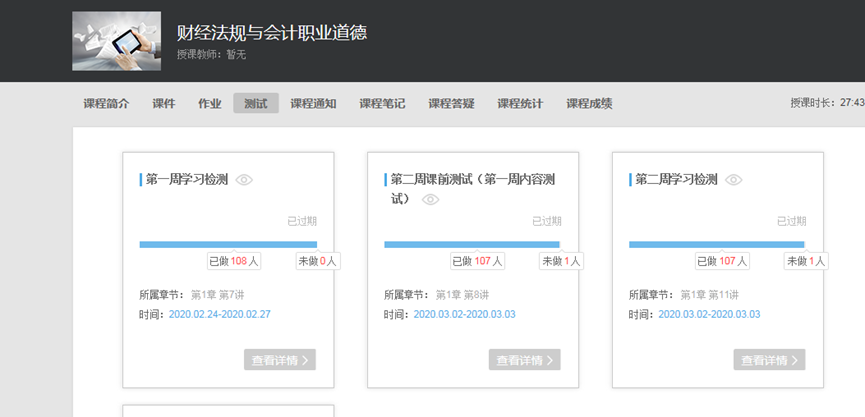Open the 作业 tab
The height and width of the screenshot is (417, 865).
[209, 103]
